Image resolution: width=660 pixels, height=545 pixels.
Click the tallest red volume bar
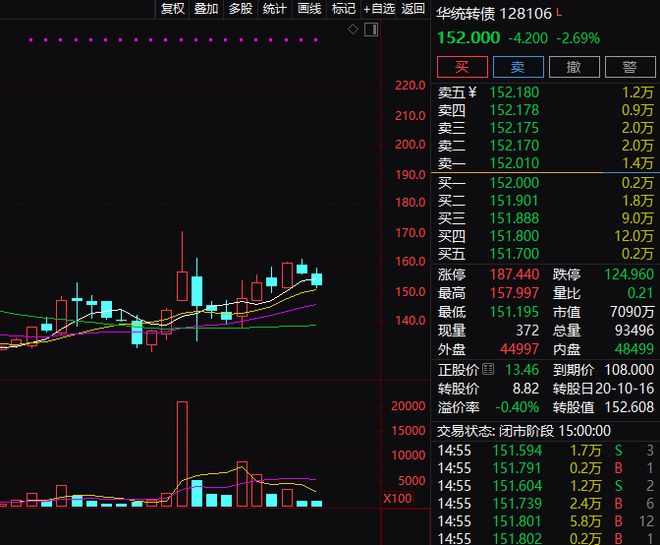point(182,454)
